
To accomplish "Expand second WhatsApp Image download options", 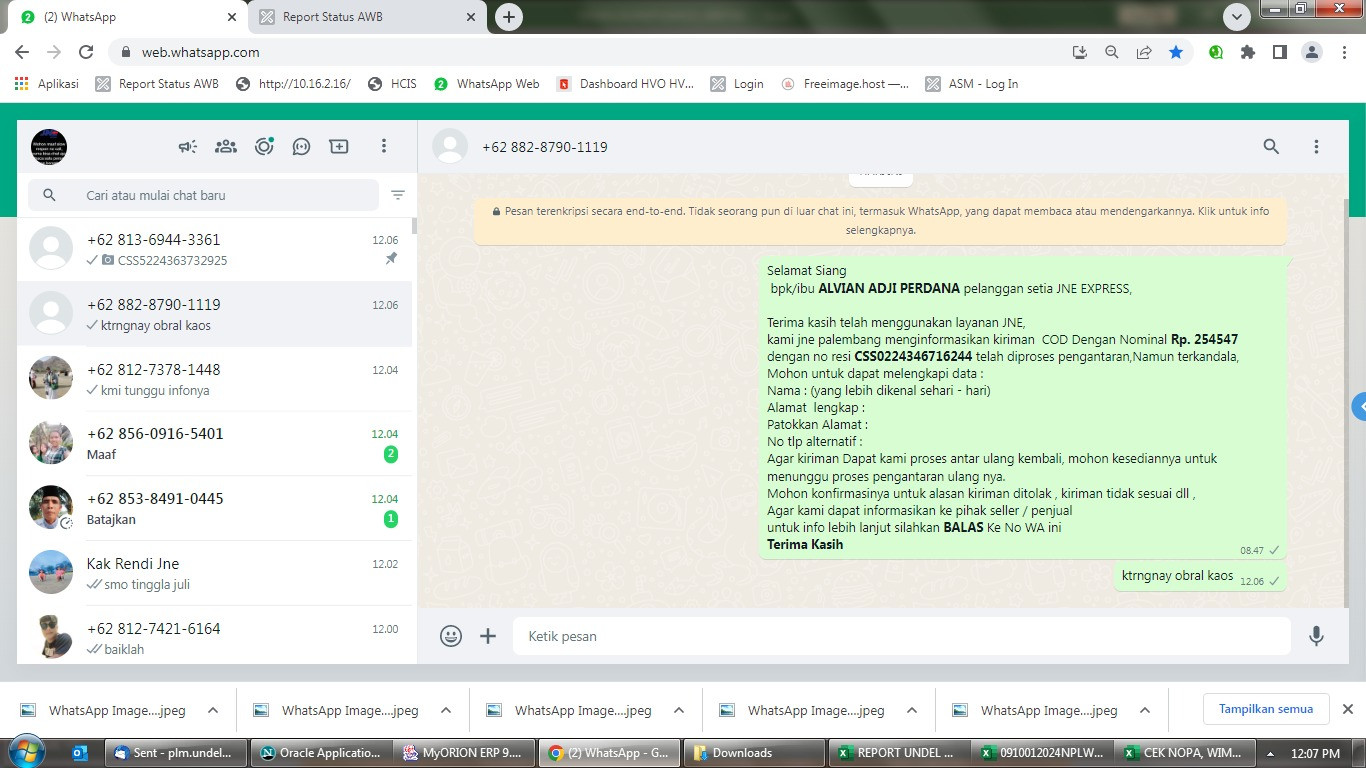I will (446, 710).
